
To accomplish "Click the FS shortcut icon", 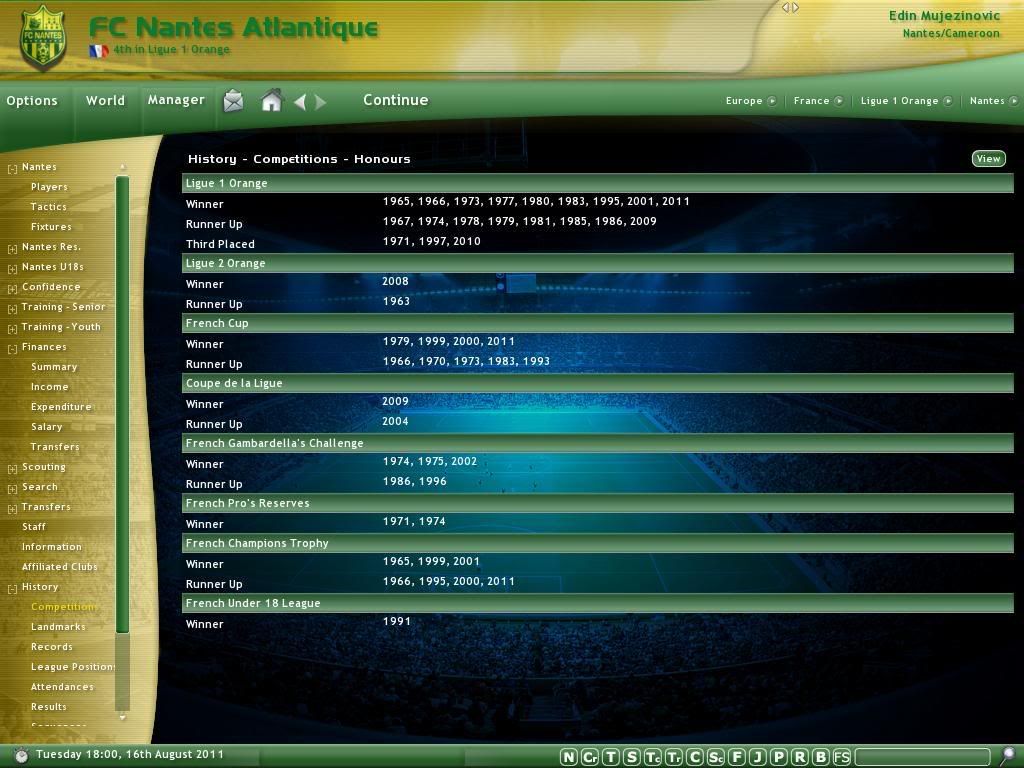I will (x=842, y=757).
